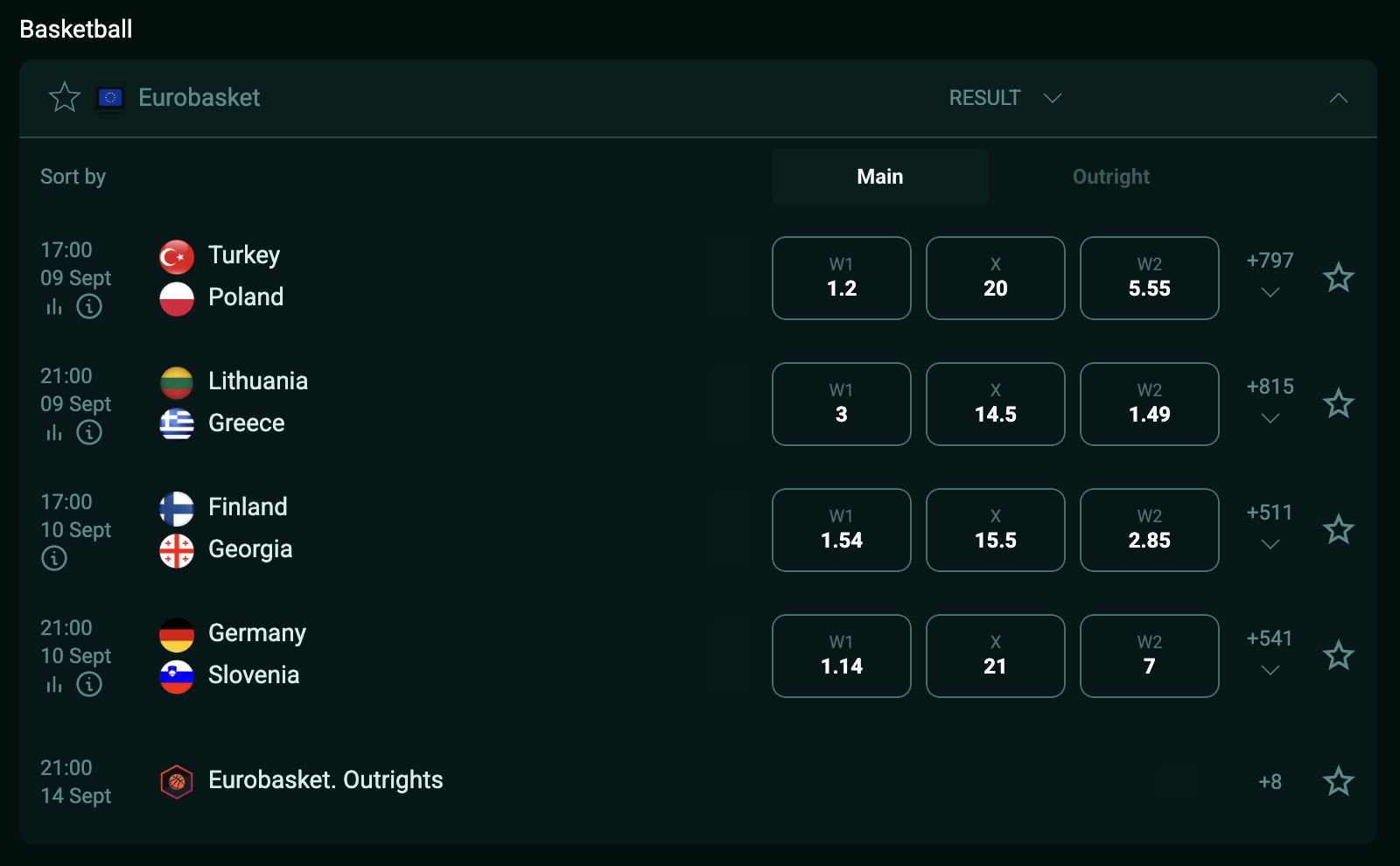The width and height of the screenshot is (1400, 866).
Task: Click the Turkey flag icon
Action: coord(177,256)
